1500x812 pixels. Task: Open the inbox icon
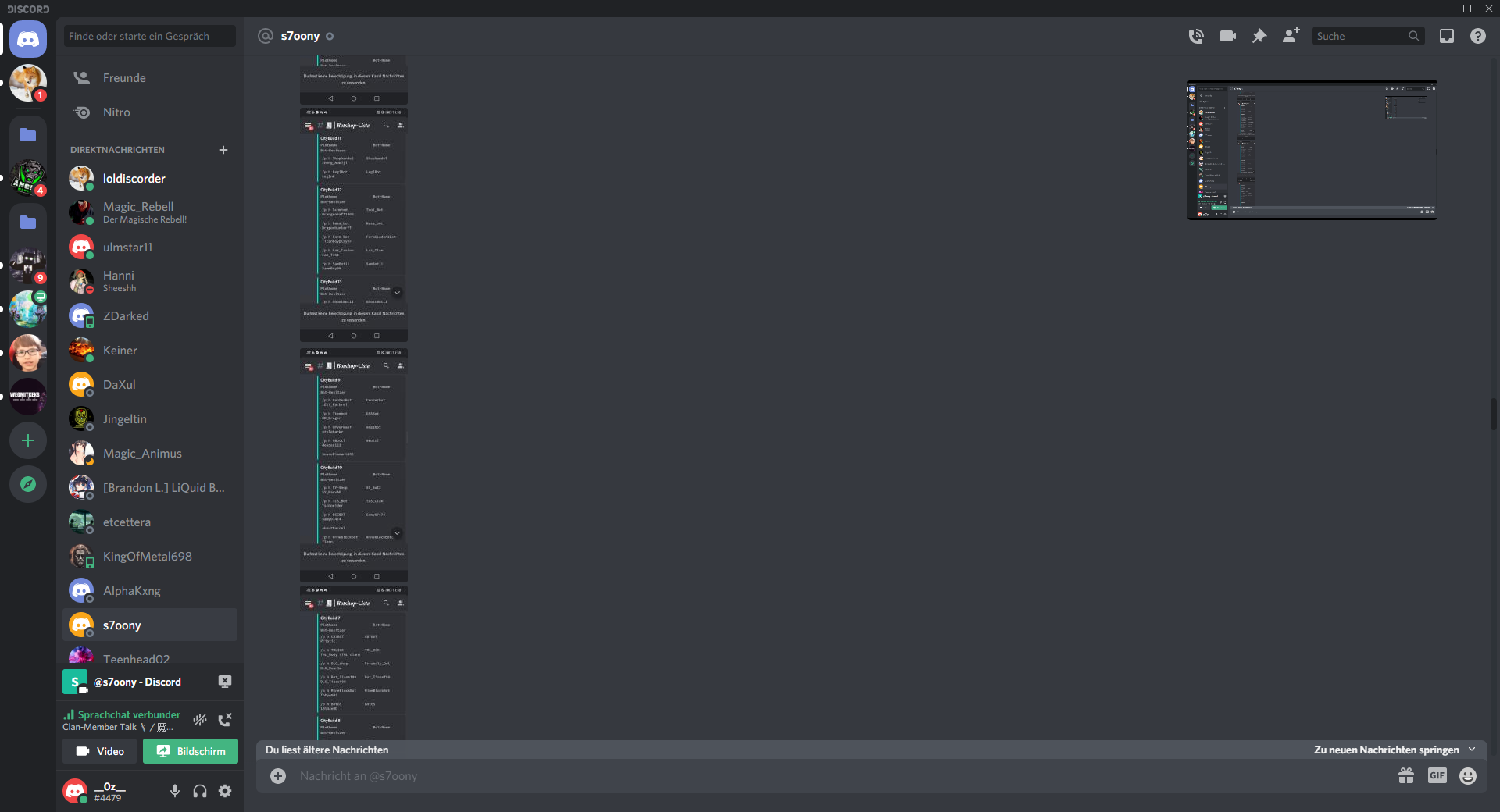tap(1447, 36)
